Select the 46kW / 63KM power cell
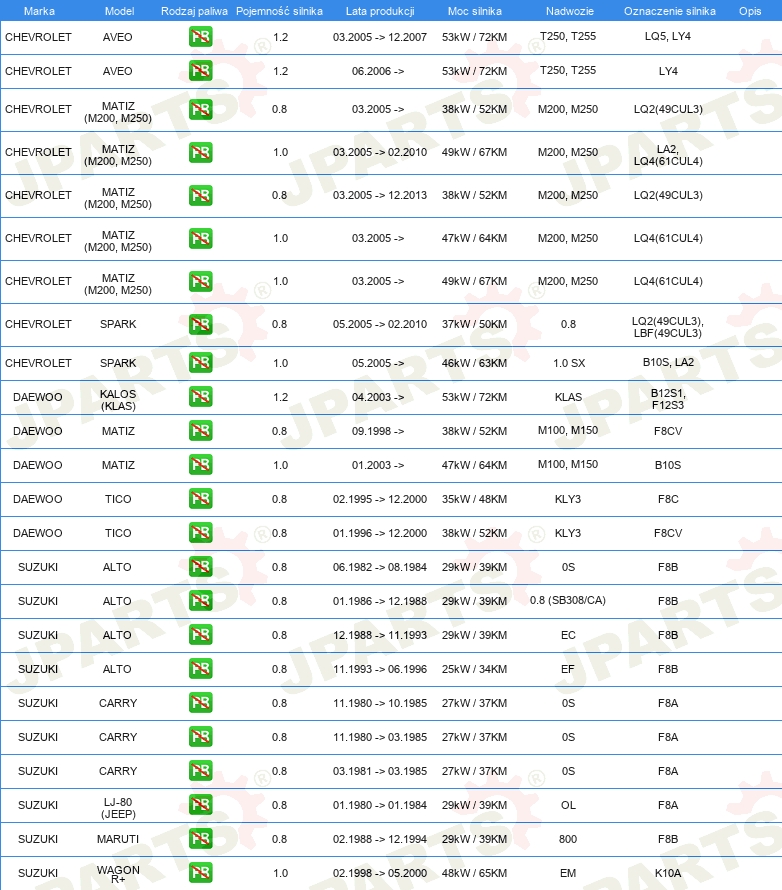Image resolution: width=782 pixels, height=890 pixels. pyautogui.click(x=474, y=363)
